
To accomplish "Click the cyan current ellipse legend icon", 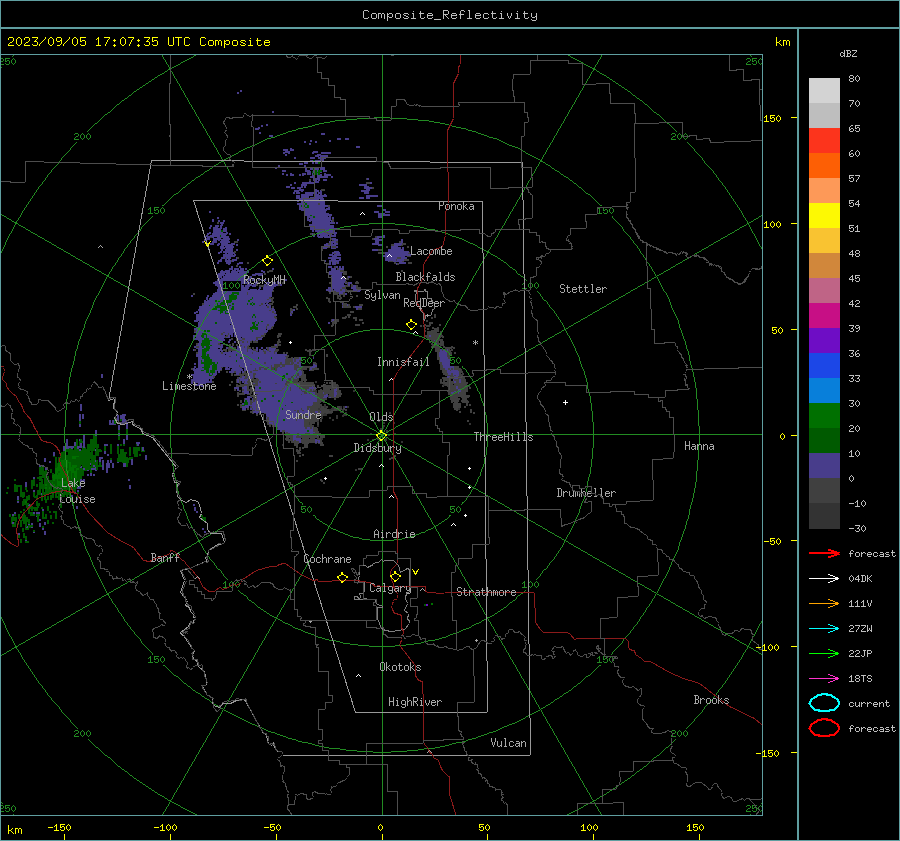I will point(824,703).
